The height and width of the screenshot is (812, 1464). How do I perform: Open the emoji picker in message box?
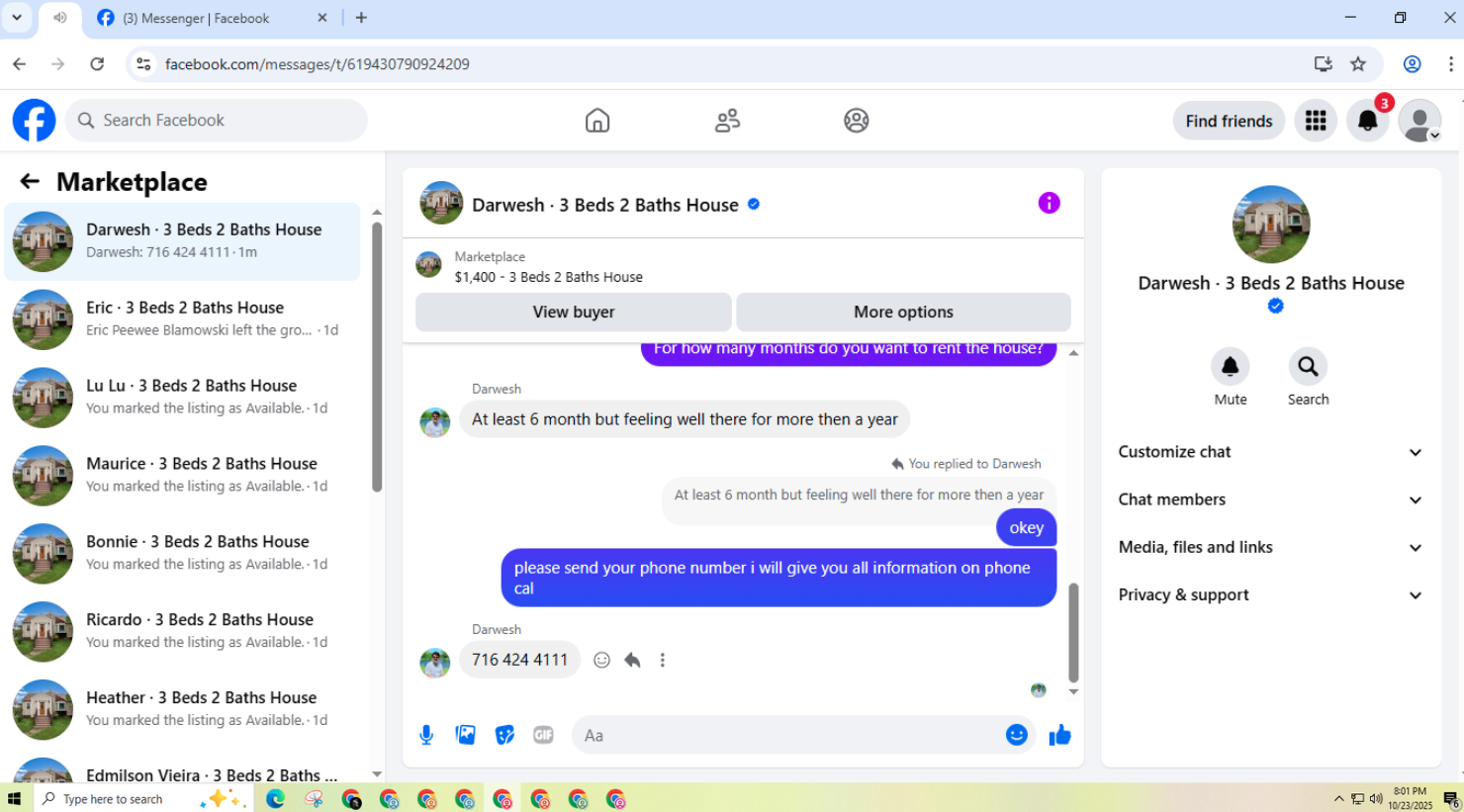(x=1016, y=735)
